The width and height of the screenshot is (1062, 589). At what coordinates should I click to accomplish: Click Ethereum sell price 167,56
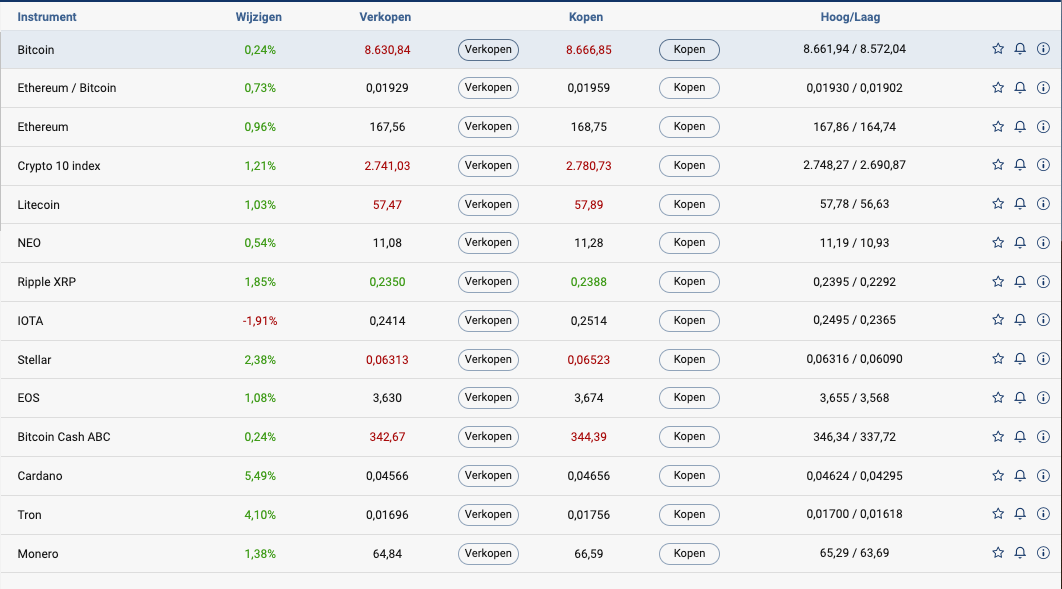click(x=387, y=127)
